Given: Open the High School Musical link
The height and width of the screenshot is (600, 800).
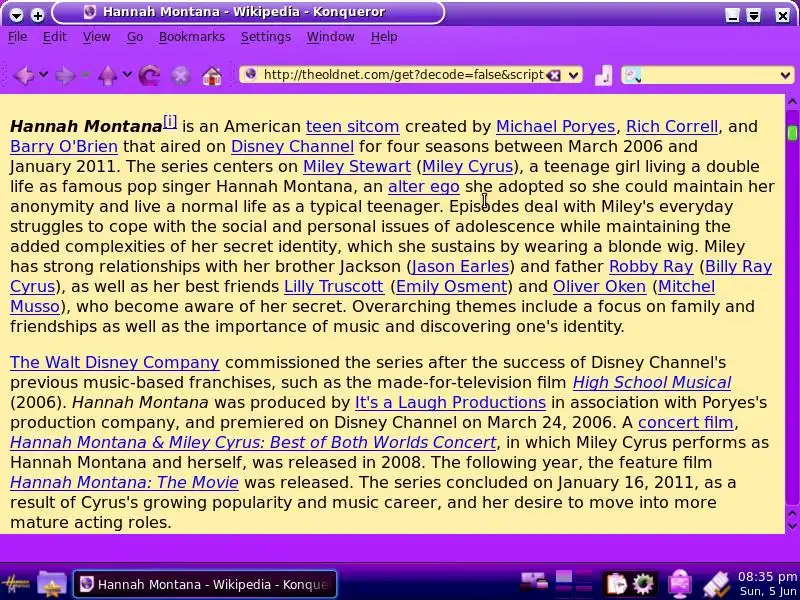Looking at the screenshot, I should point(652,382).
